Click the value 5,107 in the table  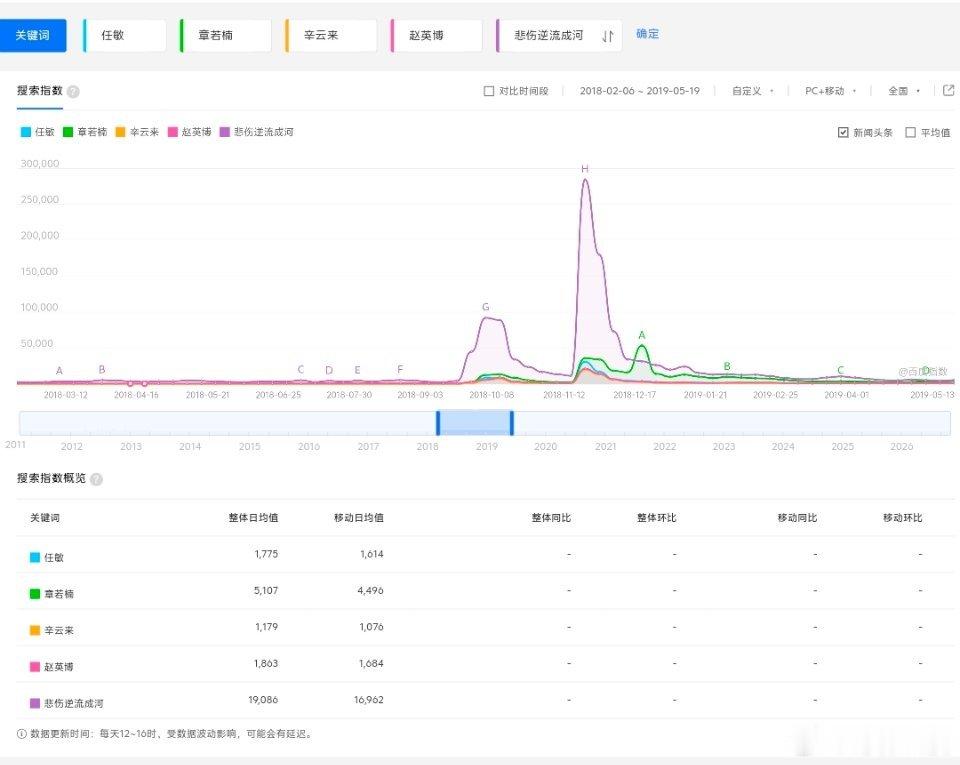266,591
